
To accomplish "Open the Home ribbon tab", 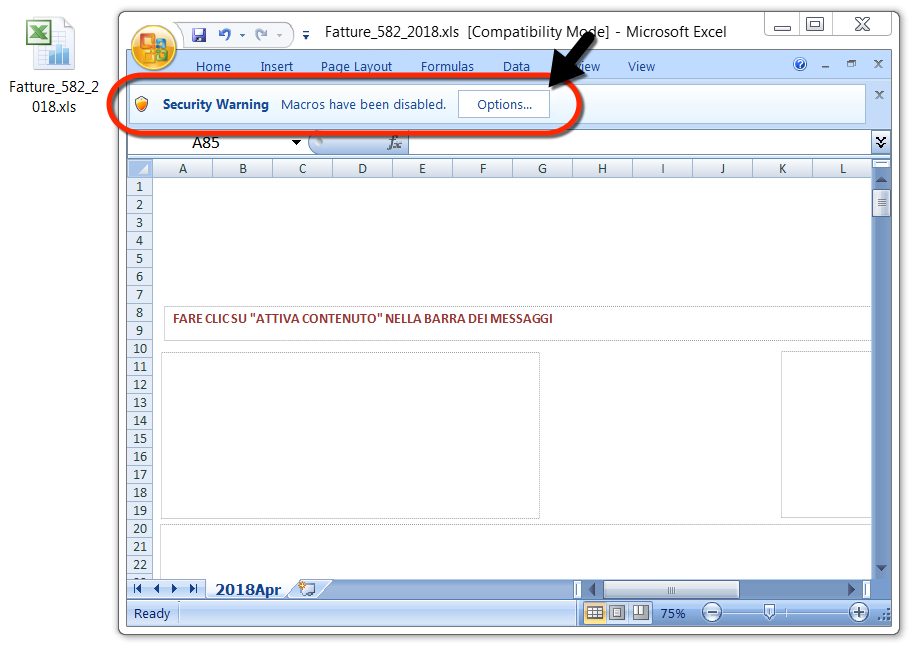I will [x=213, y=67].
